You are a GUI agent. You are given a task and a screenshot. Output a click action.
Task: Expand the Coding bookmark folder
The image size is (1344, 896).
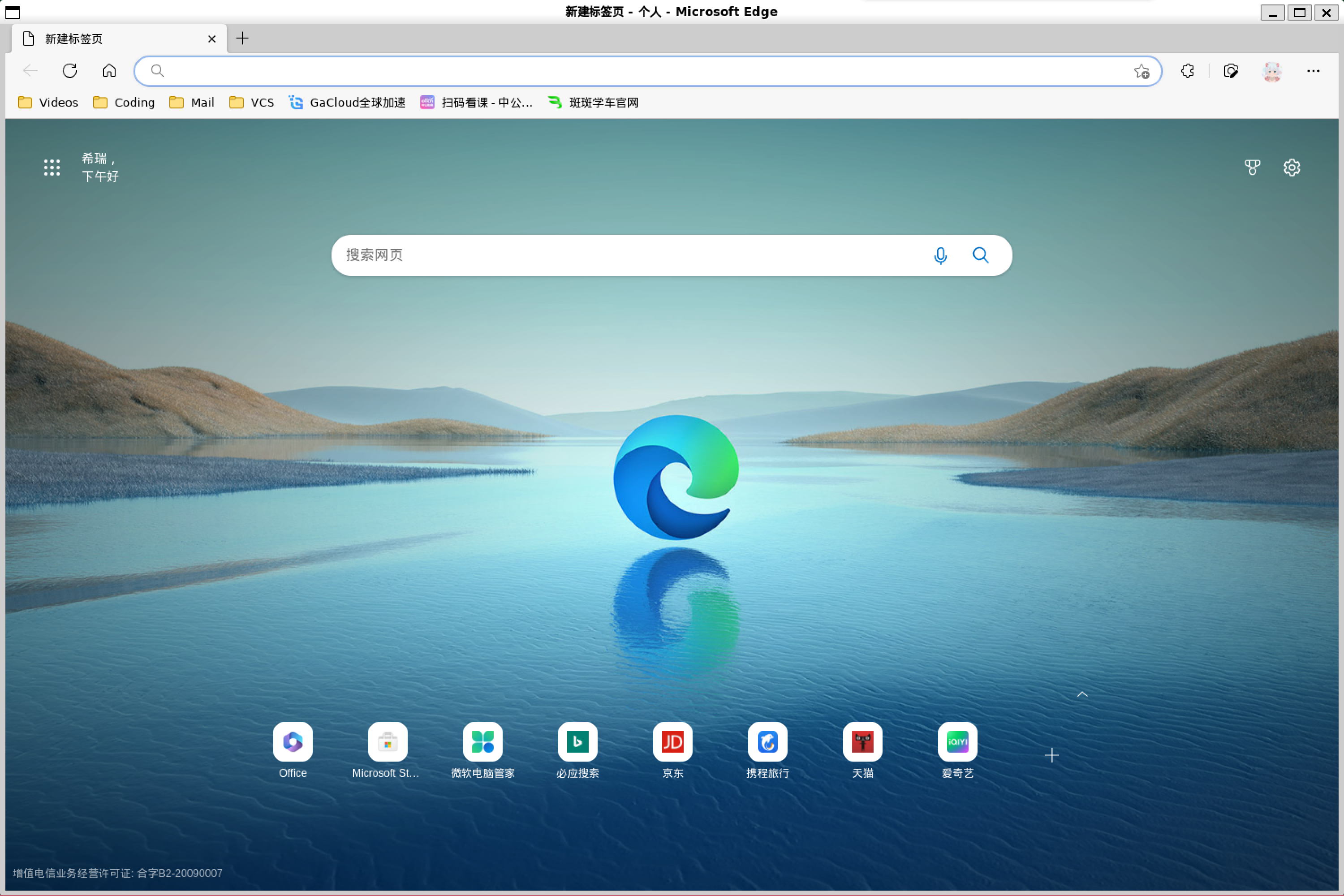(124, 102)
